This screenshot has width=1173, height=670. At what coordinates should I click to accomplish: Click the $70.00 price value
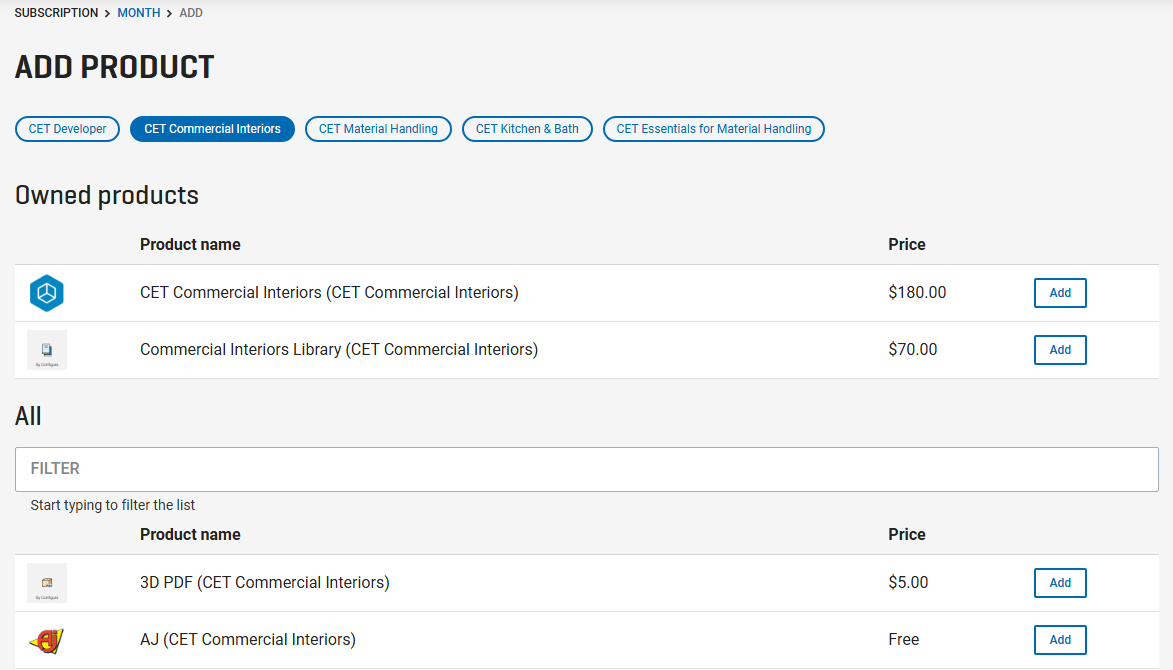(913, 349)
